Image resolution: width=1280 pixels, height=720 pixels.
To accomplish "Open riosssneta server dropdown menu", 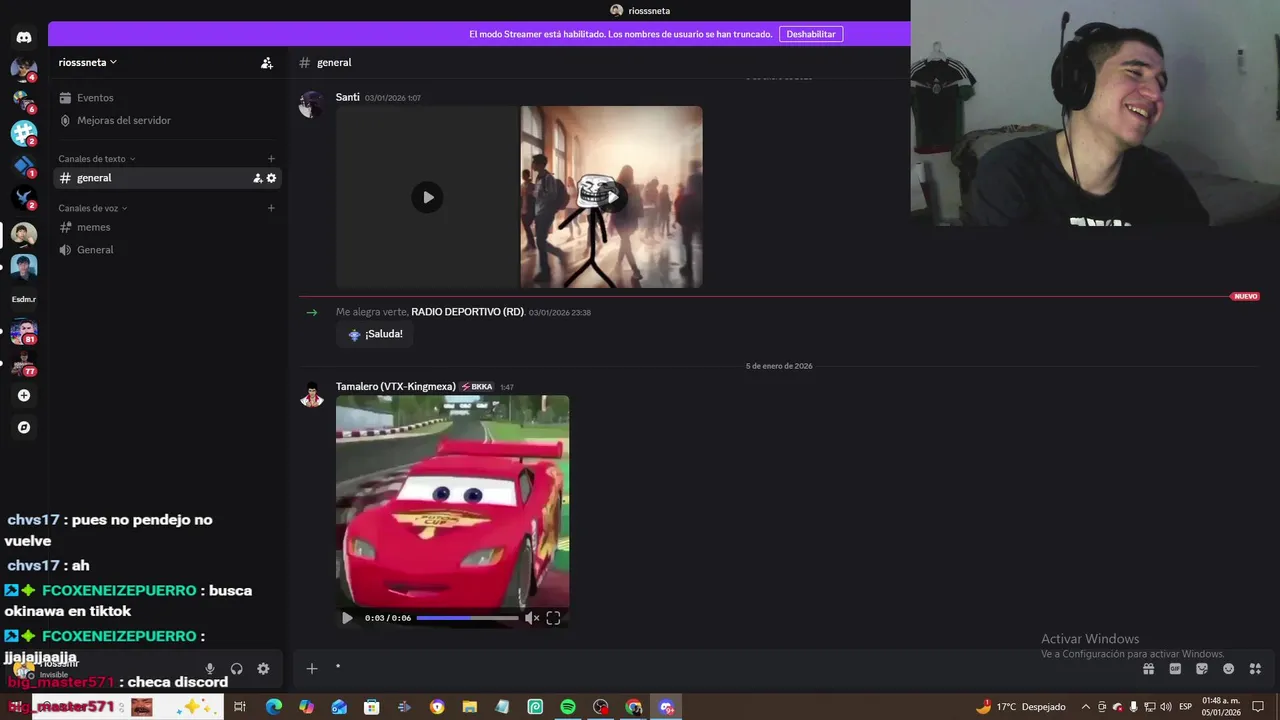I will coord(88,62).
